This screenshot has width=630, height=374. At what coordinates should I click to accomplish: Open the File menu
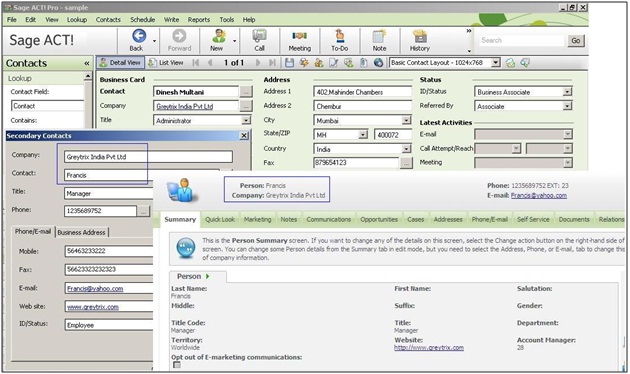point(12,19)
